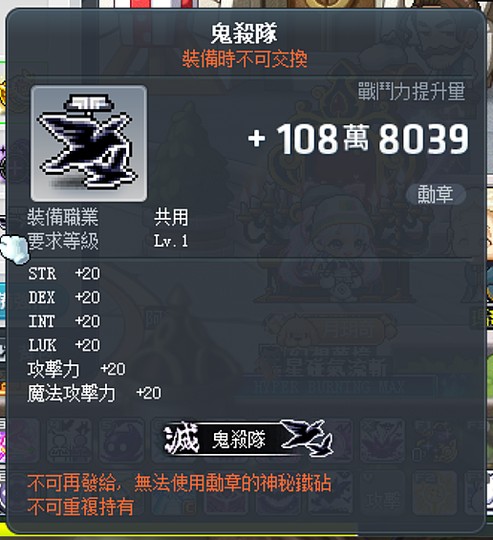This screenshot has height=540, width=493.
Task: Click the 鬼殺隊 medal preview banner text
Action: coord(239,439)
